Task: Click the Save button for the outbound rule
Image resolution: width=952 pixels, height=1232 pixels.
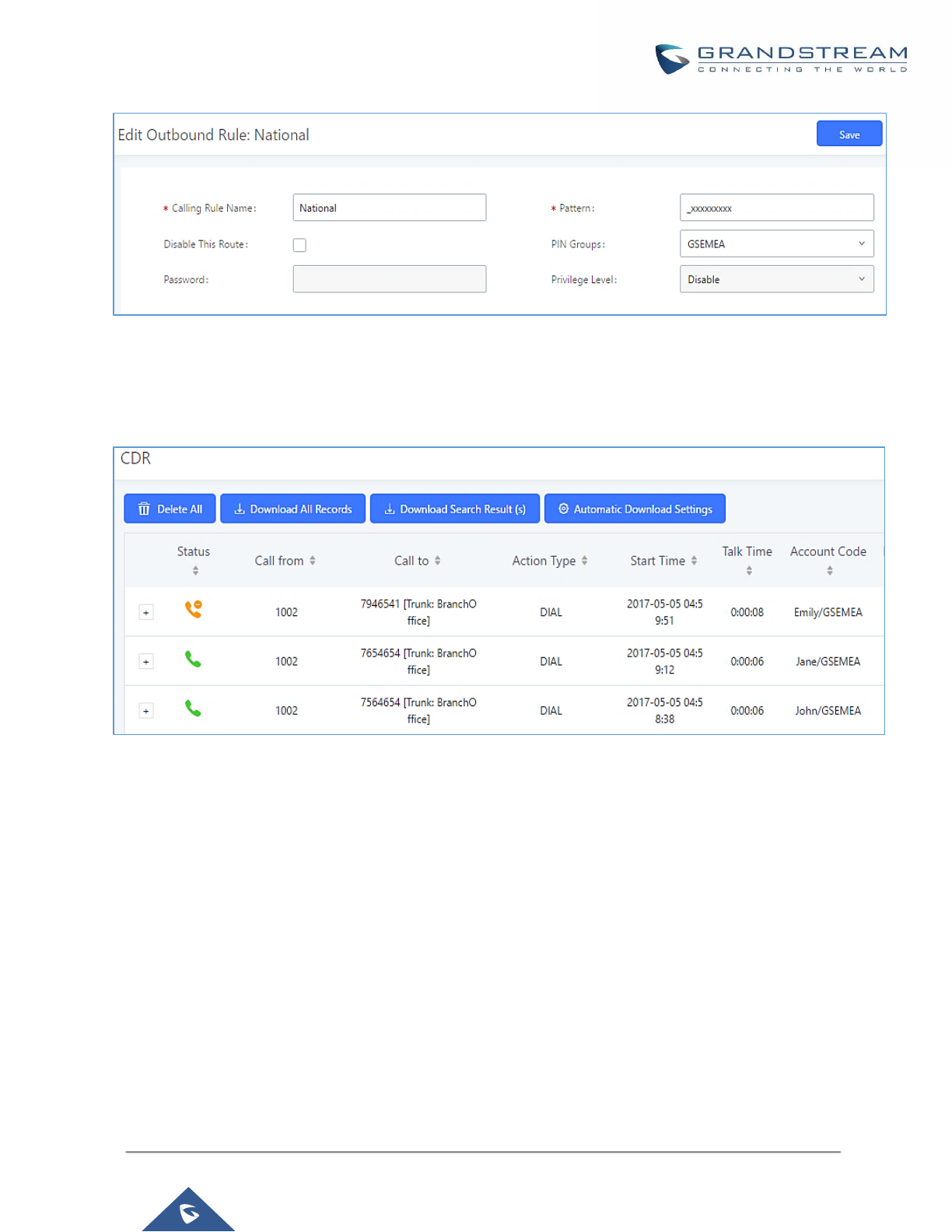Action: coord(849,134)
